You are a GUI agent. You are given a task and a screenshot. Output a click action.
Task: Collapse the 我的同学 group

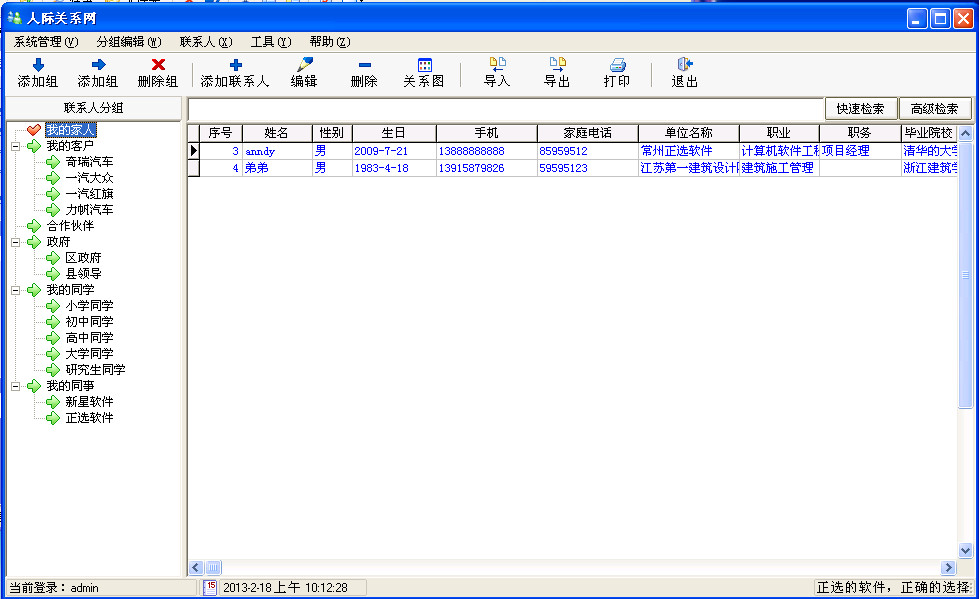[16, 290]
